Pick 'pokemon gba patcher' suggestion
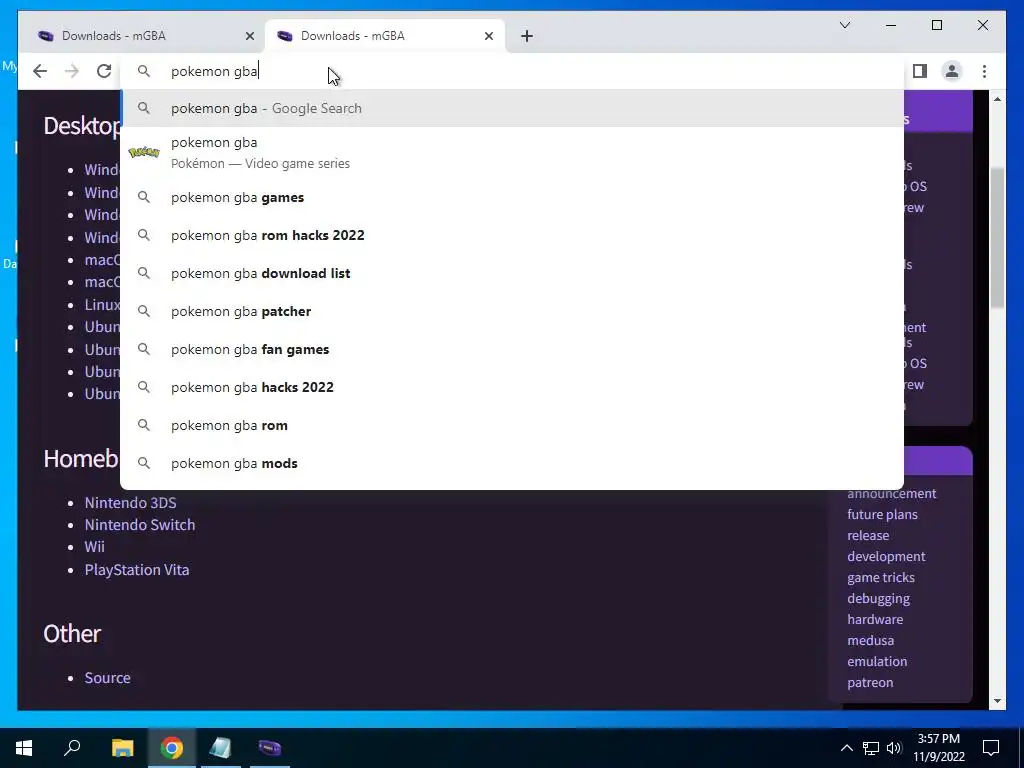The image size is (1024, 768). (512, 312)
